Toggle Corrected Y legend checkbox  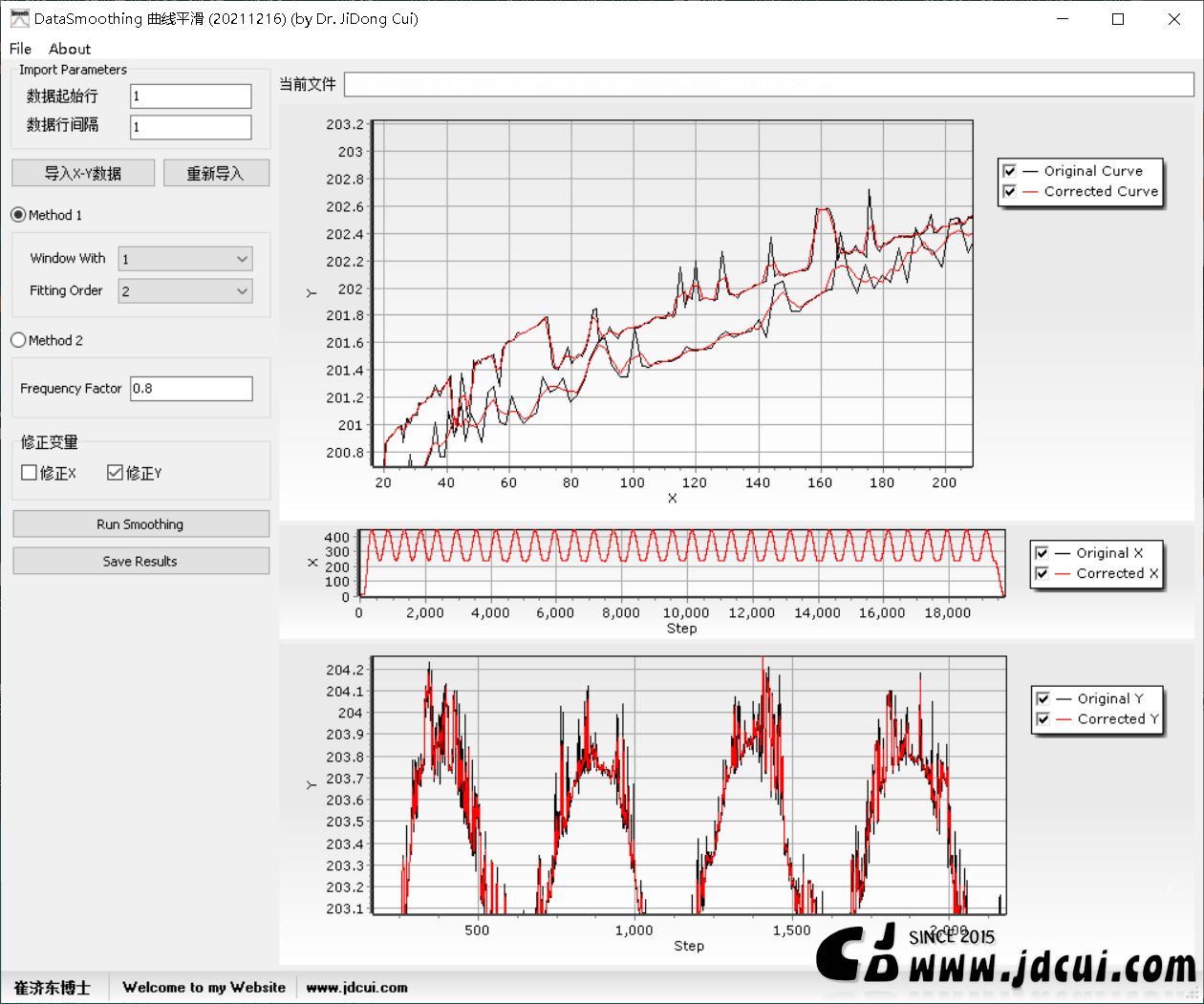point(1043,718)
